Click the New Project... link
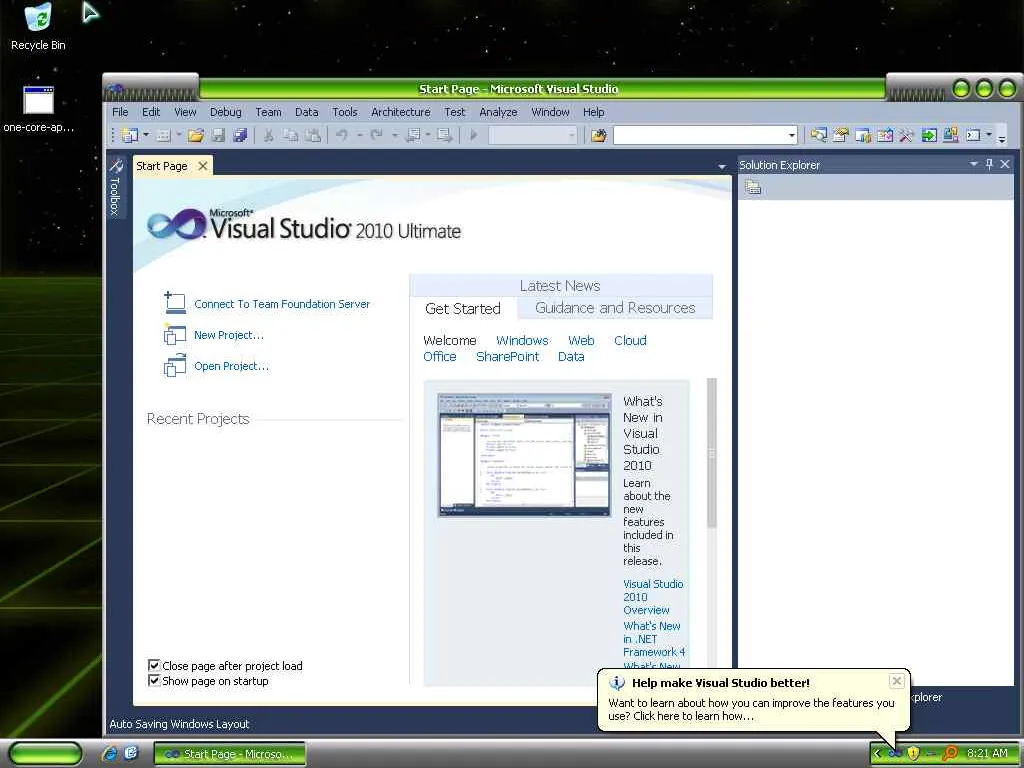The image size is (1024, 768). [x=229, y=335]
